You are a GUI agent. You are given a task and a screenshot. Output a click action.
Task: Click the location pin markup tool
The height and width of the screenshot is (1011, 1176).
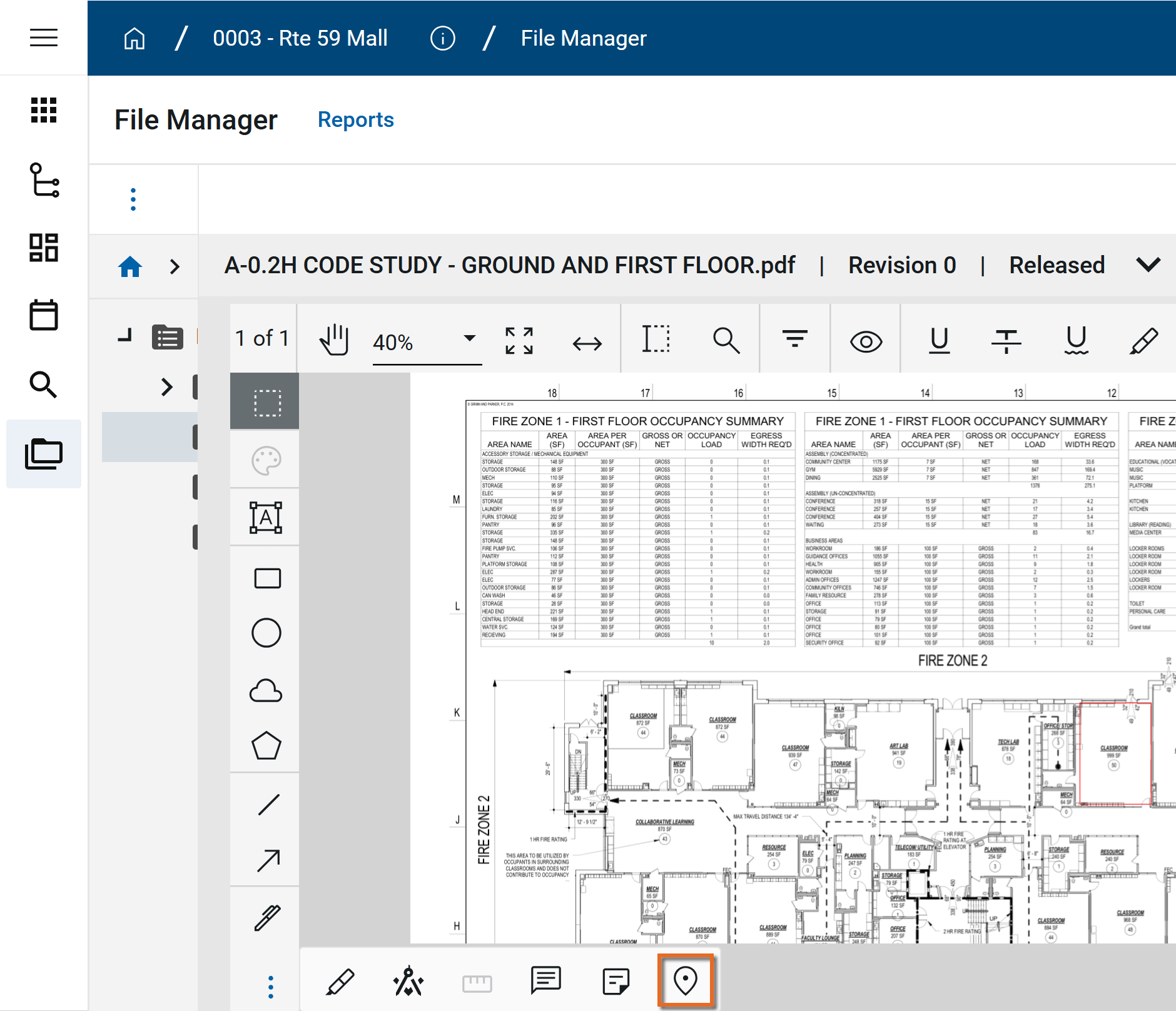685,980
